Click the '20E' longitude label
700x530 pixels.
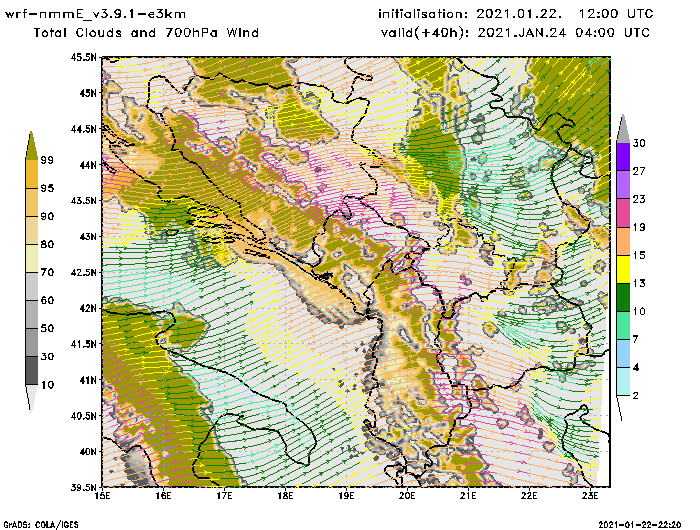[407, 496]
